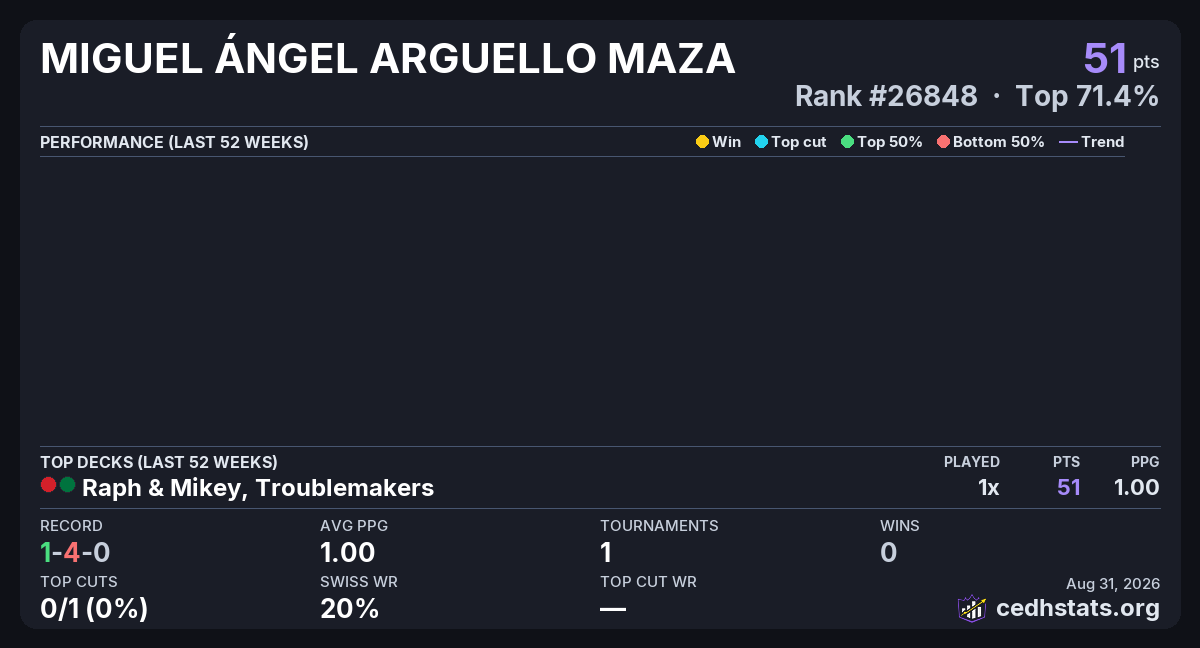Click the Performance (Last 52 Weeks) header

[174, 142]
